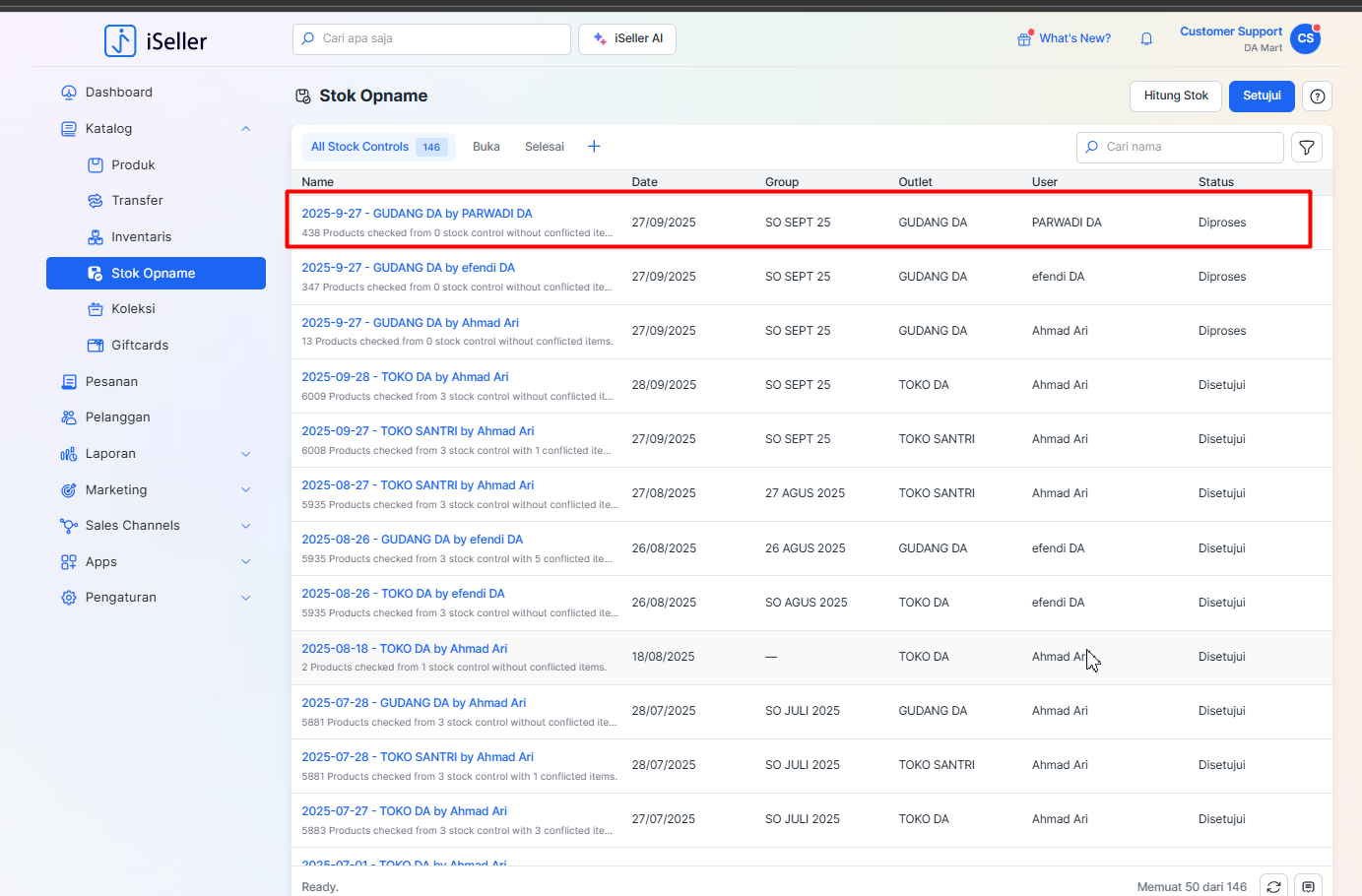Open 2025-9-27 GUDANG DA by PARWADI DA
Screen dimensions: 1362x896
tap(417, 214)
